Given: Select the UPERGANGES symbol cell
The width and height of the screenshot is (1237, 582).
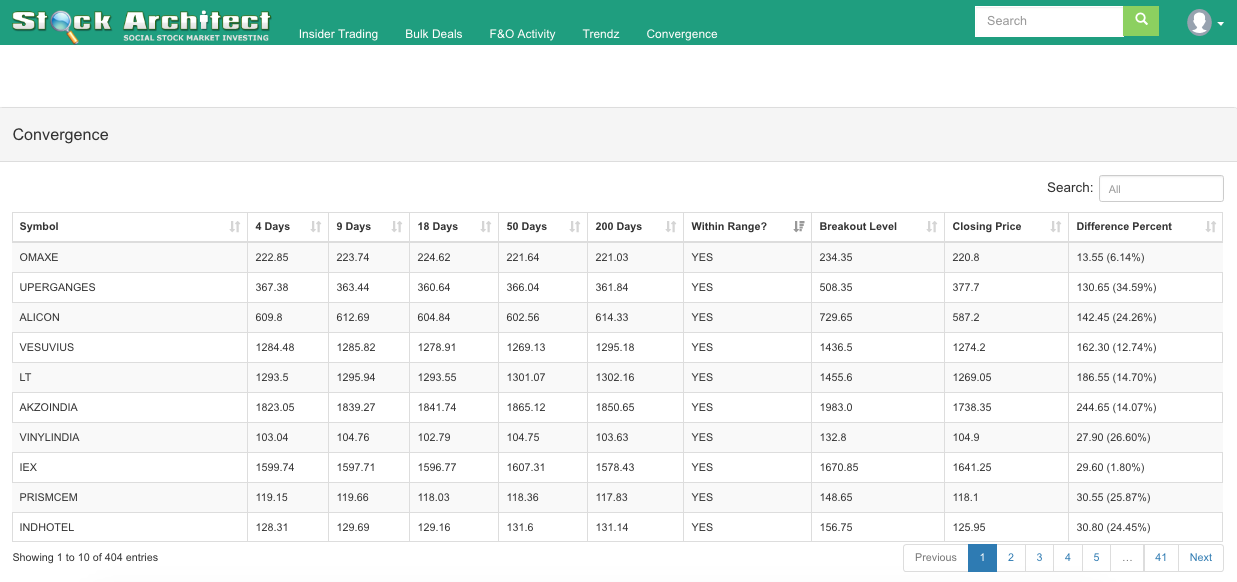Looking at the screenshot, I should [130, 287].
